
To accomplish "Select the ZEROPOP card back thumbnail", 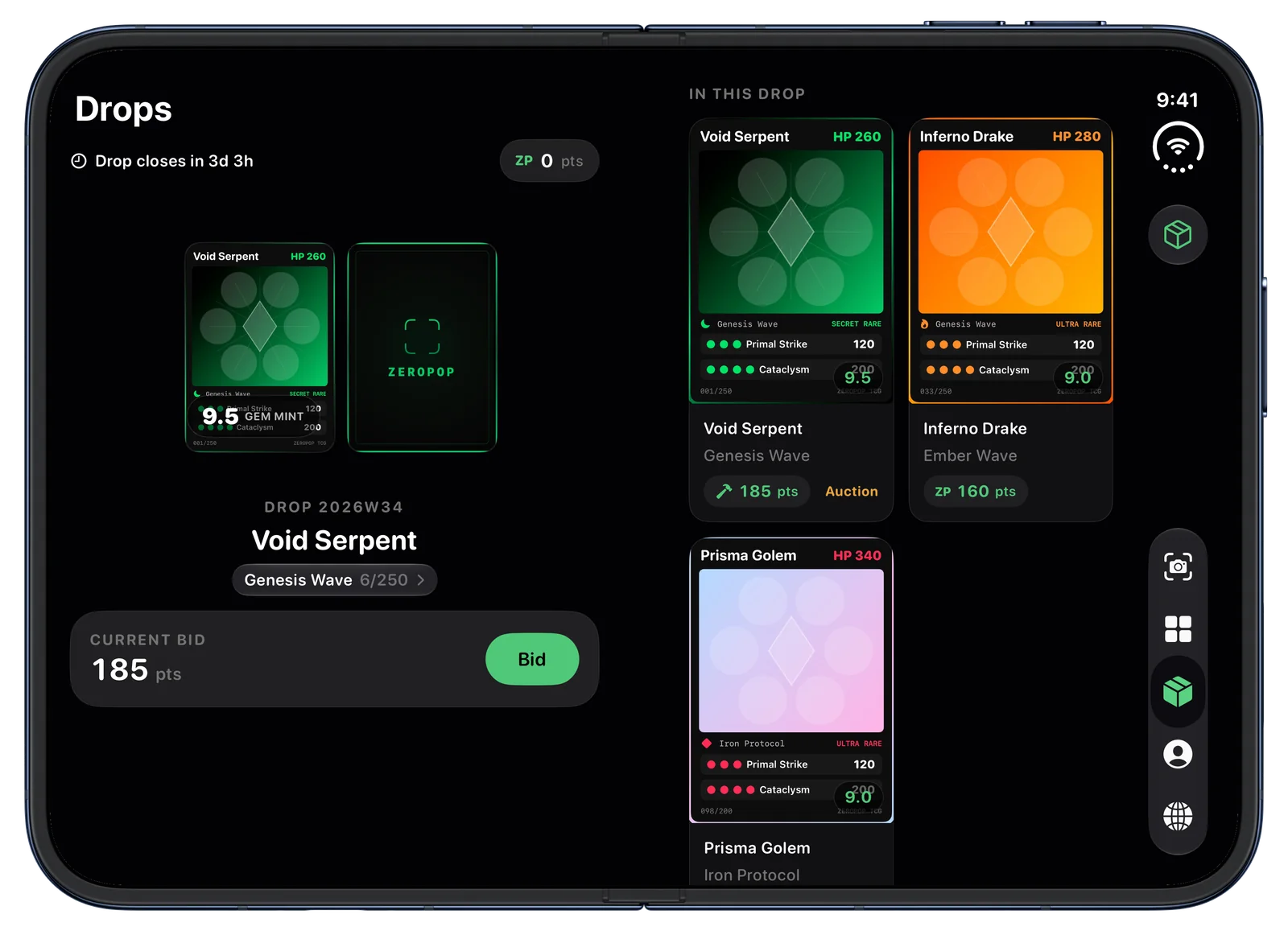I will tap(422, 347).
